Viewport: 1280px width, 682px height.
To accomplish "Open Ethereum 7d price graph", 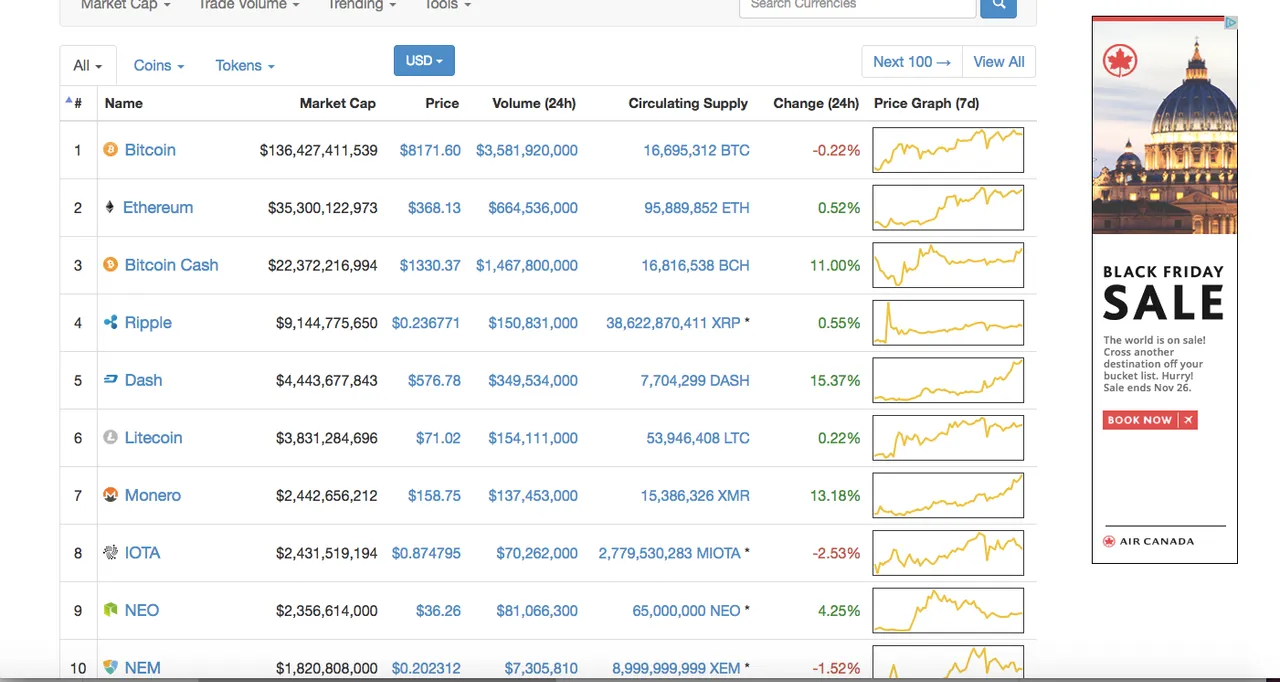I will click(948, 208).
